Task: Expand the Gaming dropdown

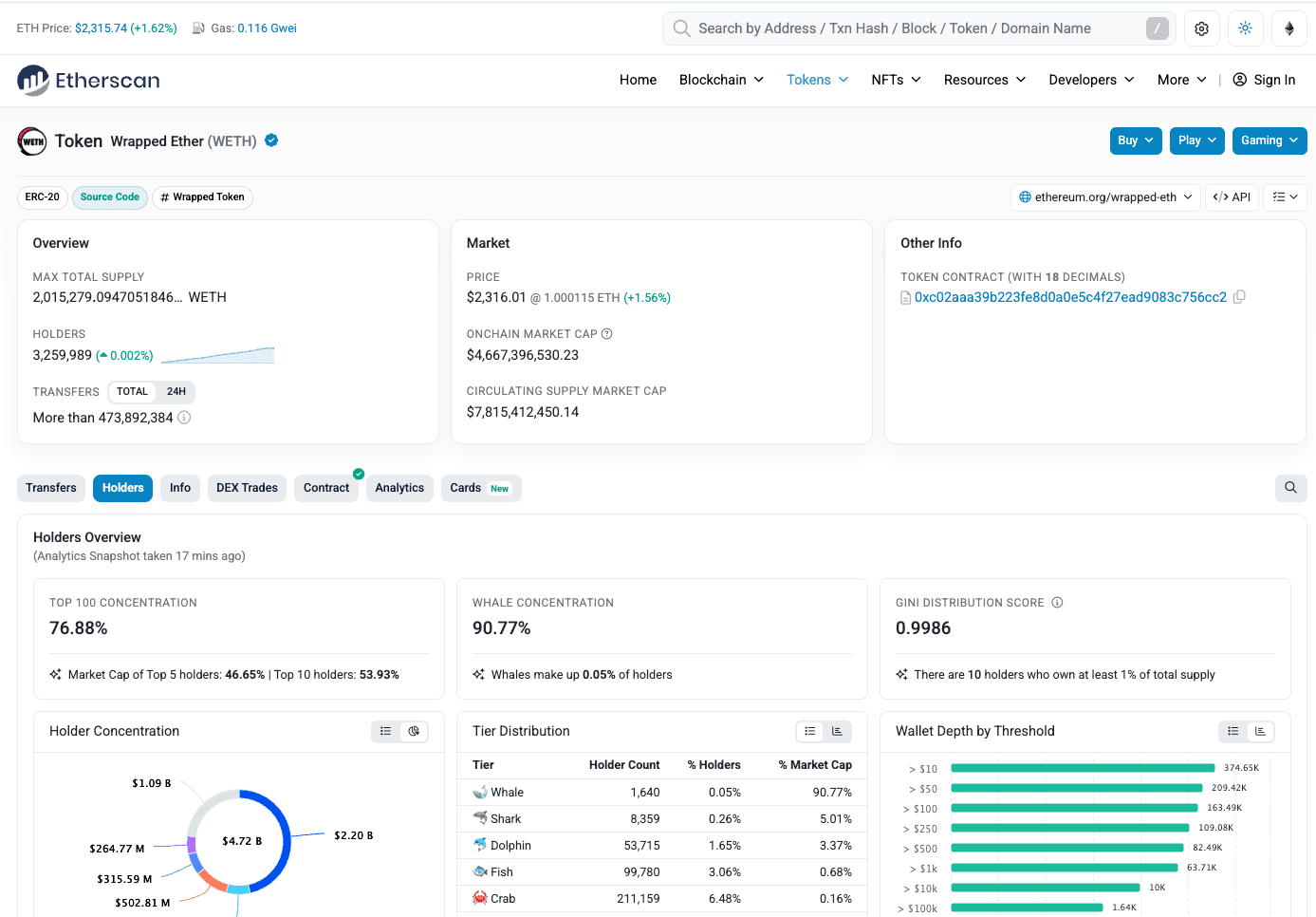Action: (1270, 140)
